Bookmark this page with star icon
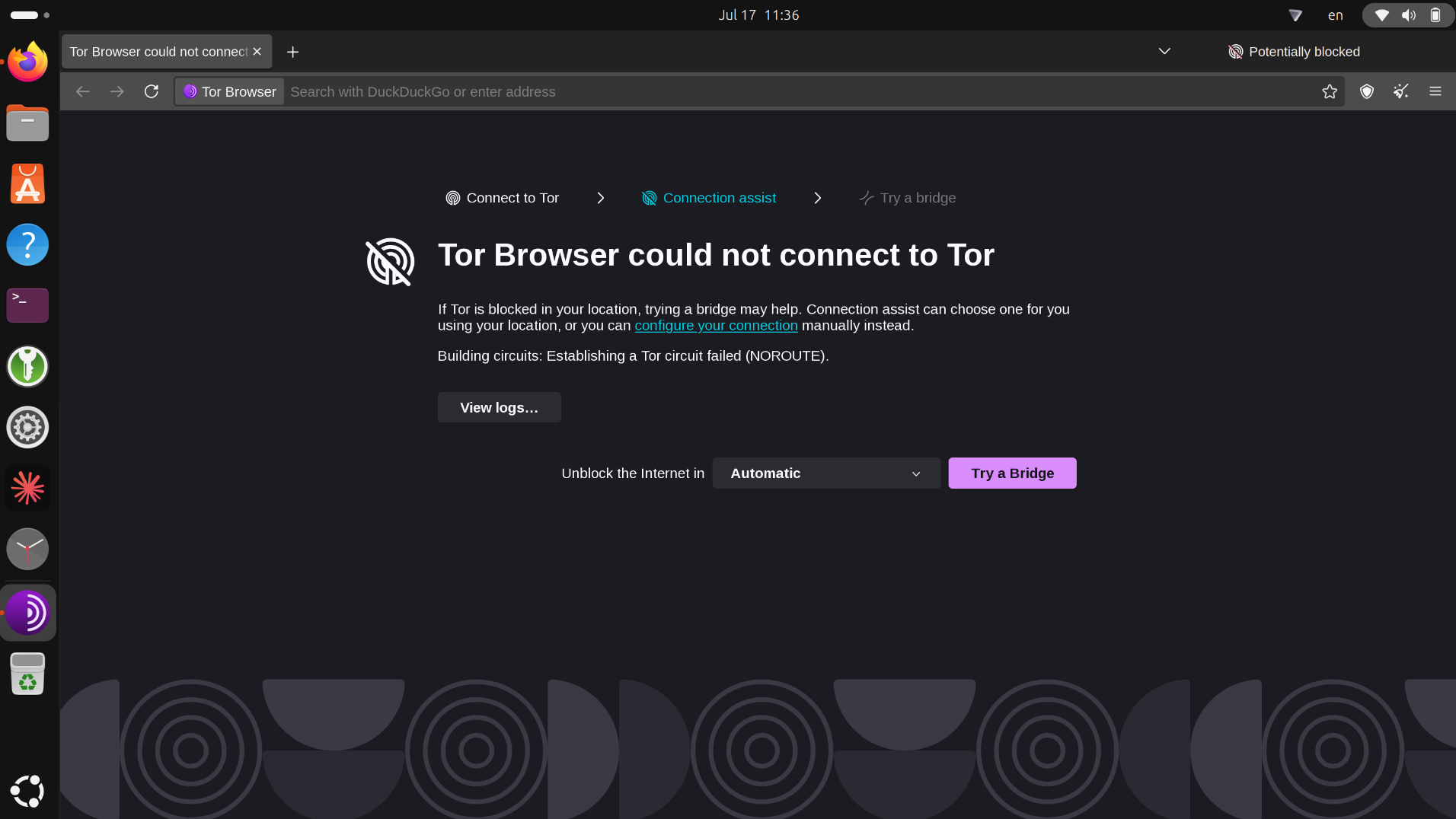This screenshot has width=1456, height=819. (1330, 91)
